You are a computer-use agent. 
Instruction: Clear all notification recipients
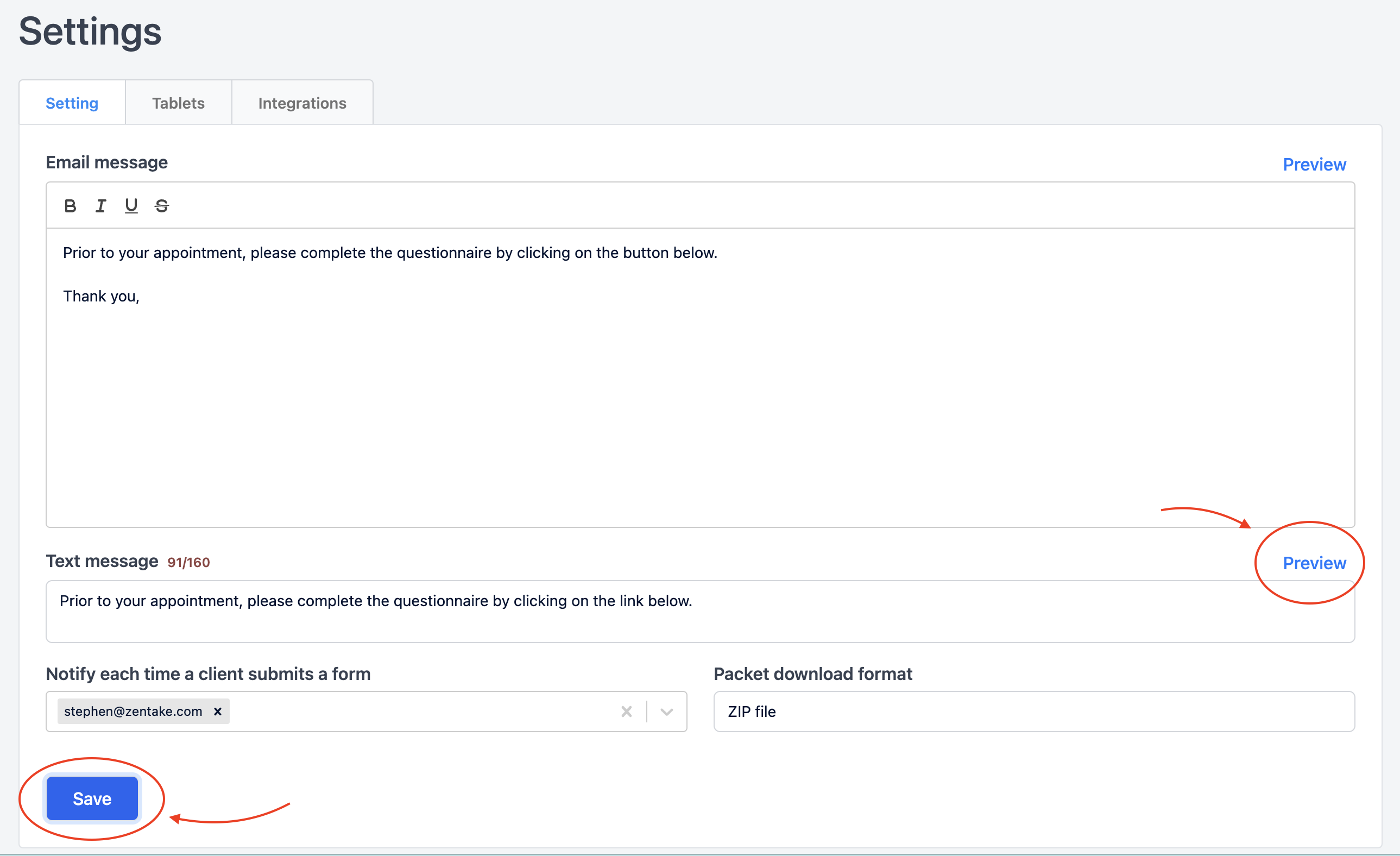pos(626,711)
